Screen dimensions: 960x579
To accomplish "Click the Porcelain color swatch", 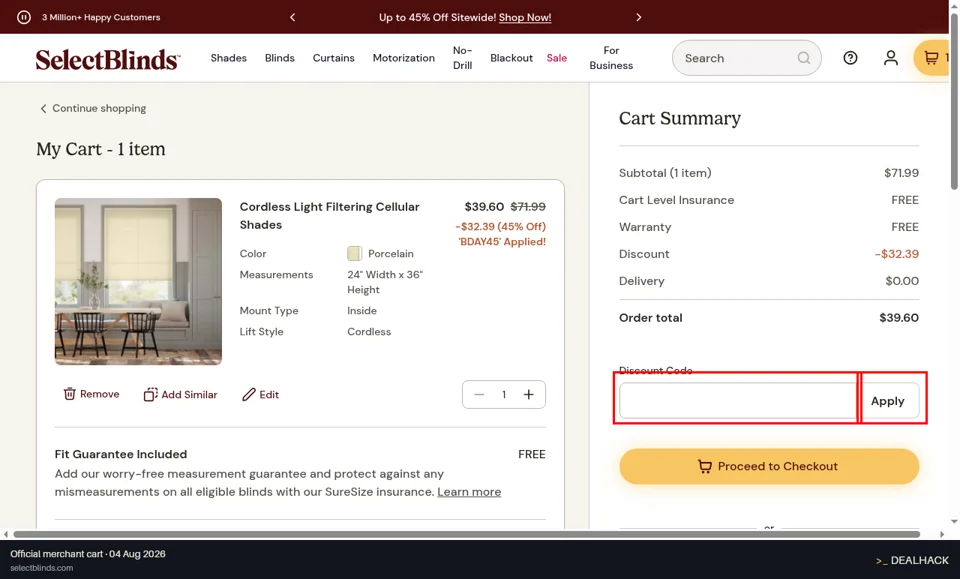I will [354, 253].
